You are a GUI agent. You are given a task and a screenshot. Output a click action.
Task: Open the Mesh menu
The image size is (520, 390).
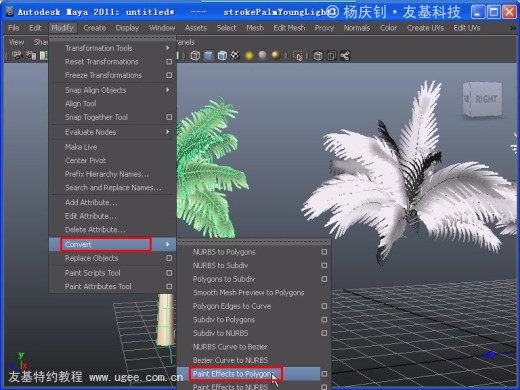click(x=255, y=28)
